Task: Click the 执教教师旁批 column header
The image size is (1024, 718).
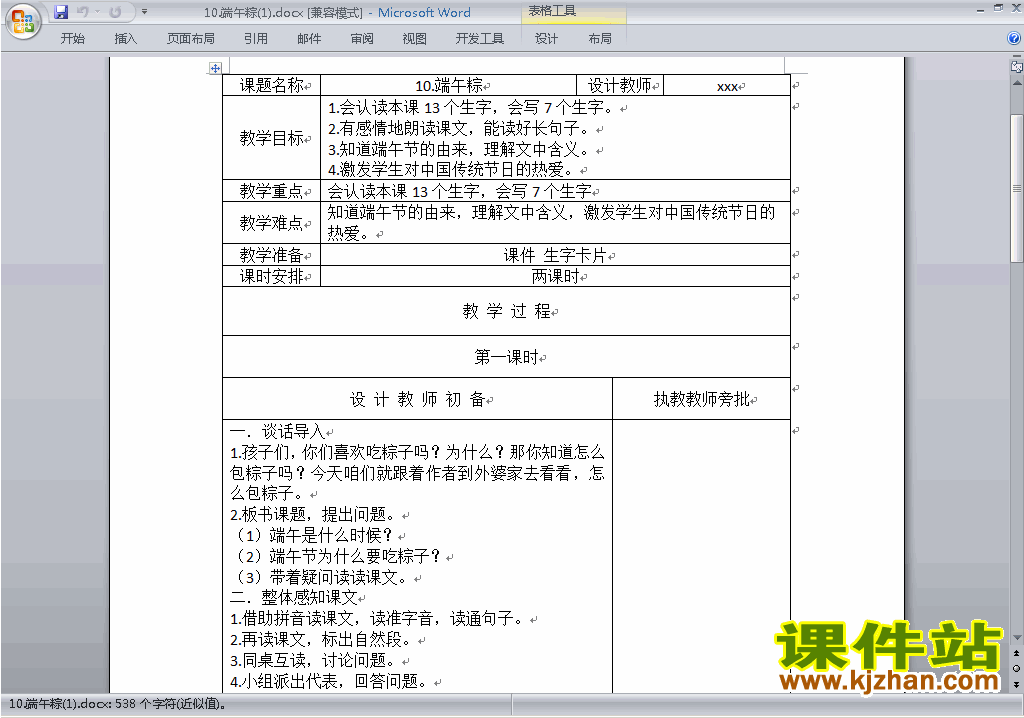Action: coord(701,399)
